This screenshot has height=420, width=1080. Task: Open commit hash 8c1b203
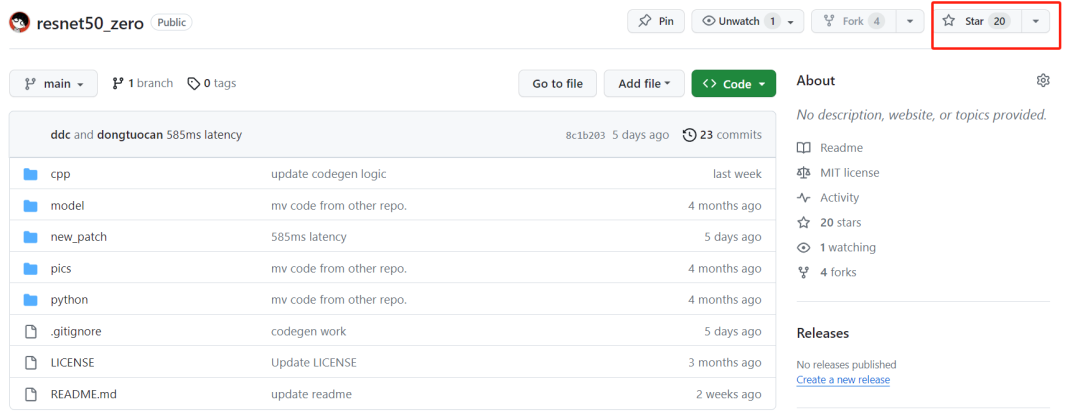click(x=585, y=136)
